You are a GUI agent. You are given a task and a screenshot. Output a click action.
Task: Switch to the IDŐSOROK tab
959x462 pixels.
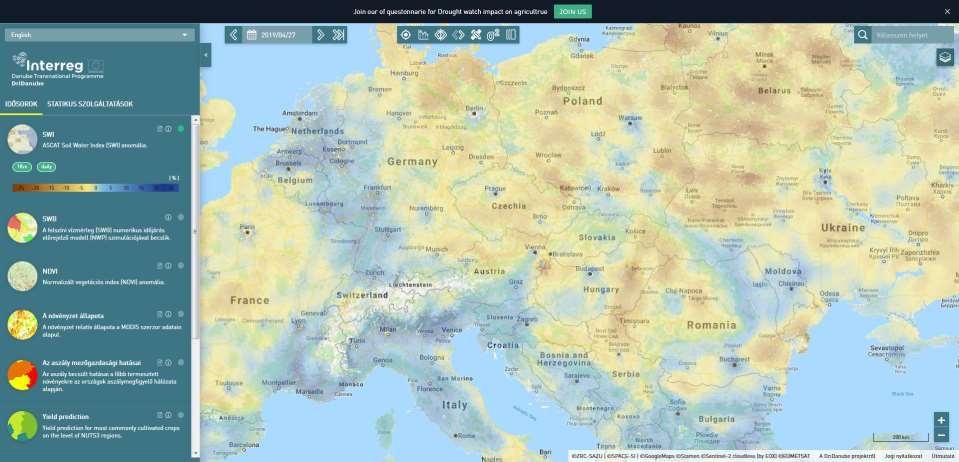(21, 104)
